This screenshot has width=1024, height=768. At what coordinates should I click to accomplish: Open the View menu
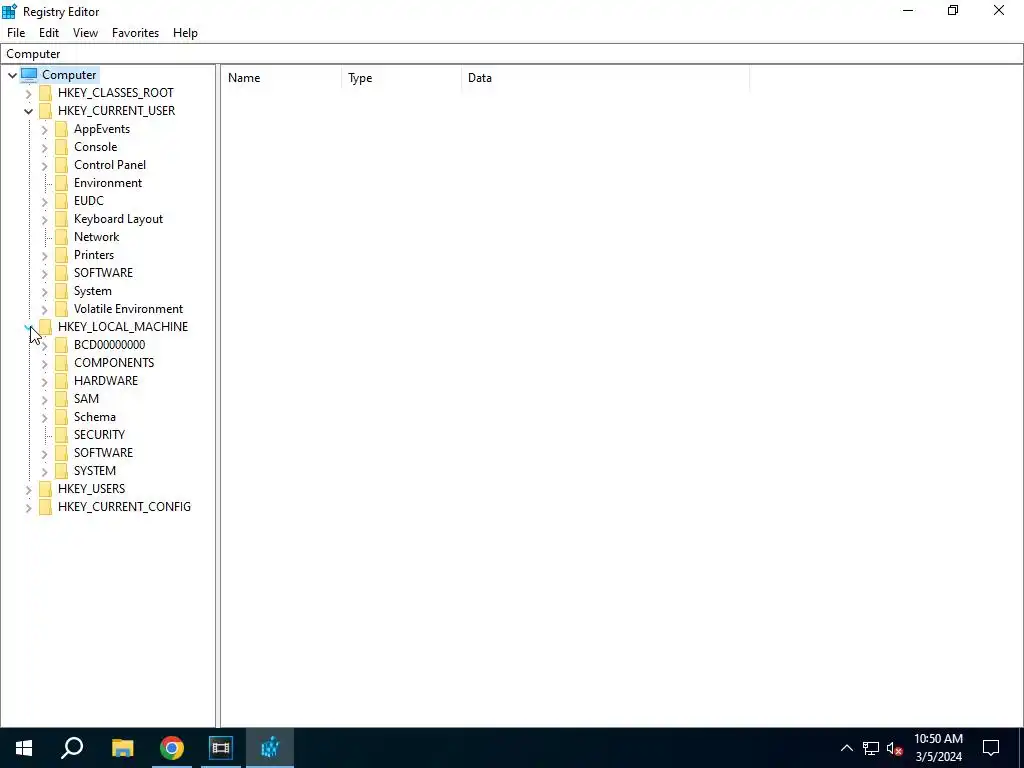85,33
